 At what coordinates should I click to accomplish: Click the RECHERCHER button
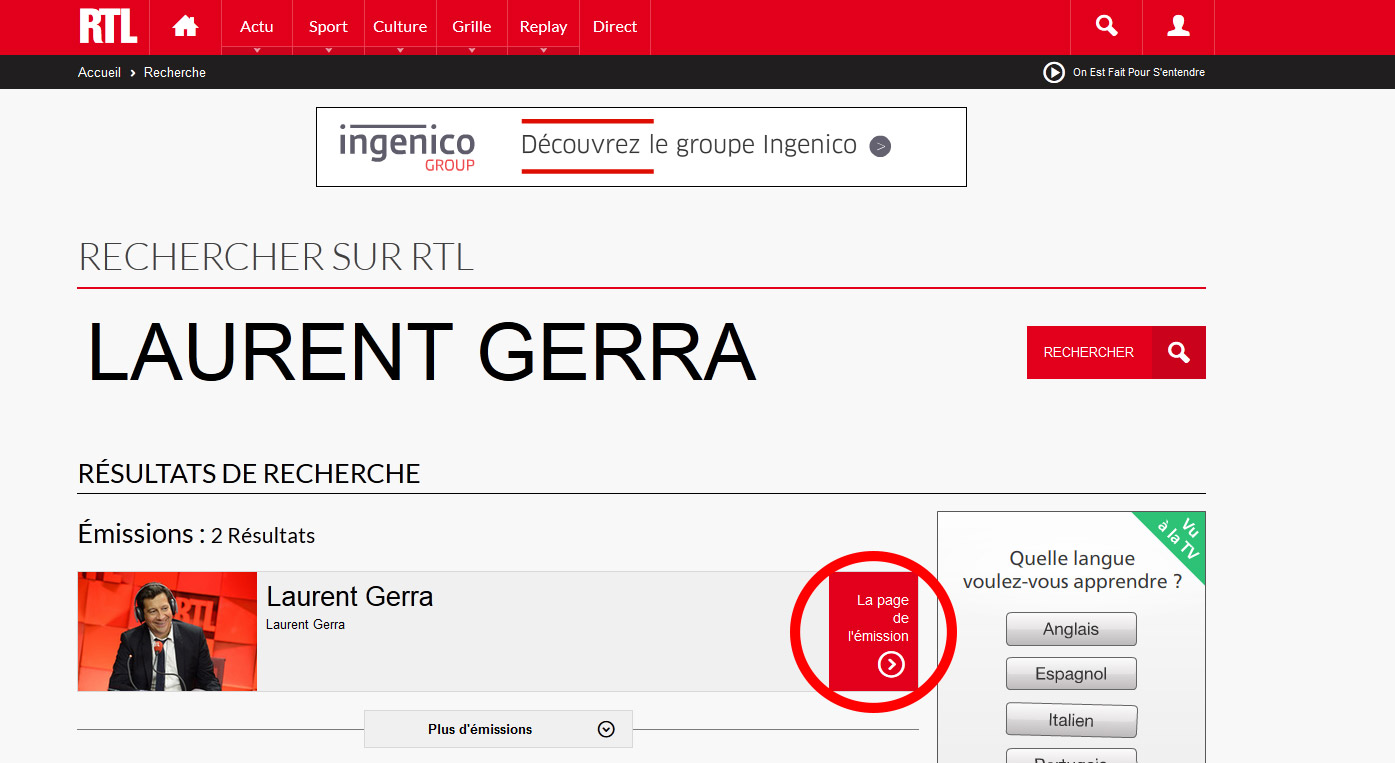1088,352
